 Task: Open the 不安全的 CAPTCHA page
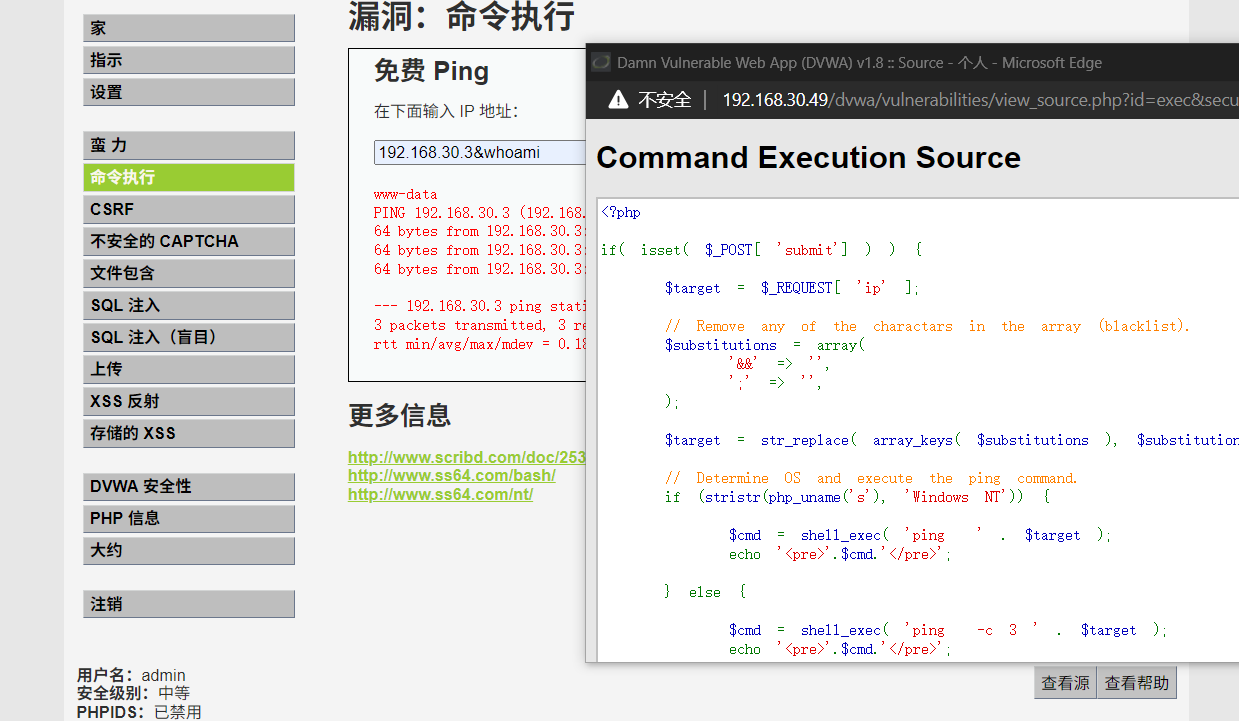click(189, 242)
